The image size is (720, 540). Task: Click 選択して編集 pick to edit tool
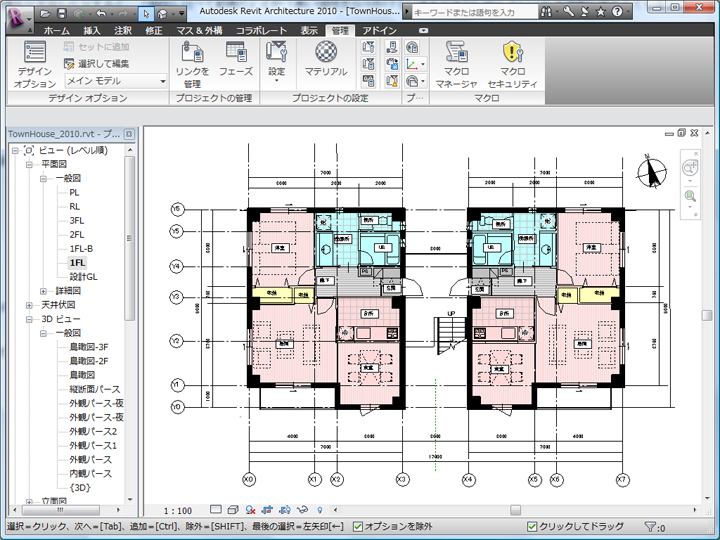(96, 63)
